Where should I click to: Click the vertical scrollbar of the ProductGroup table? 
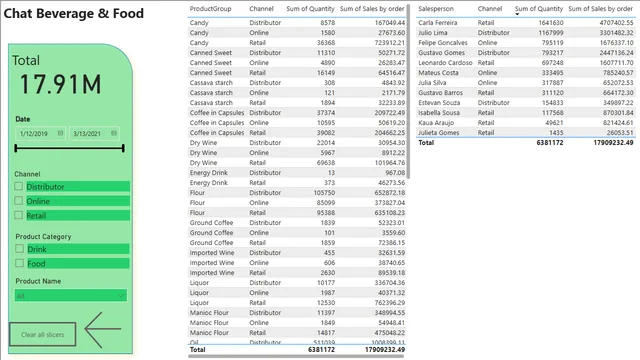pyautogui.click(x=408, y=92)
